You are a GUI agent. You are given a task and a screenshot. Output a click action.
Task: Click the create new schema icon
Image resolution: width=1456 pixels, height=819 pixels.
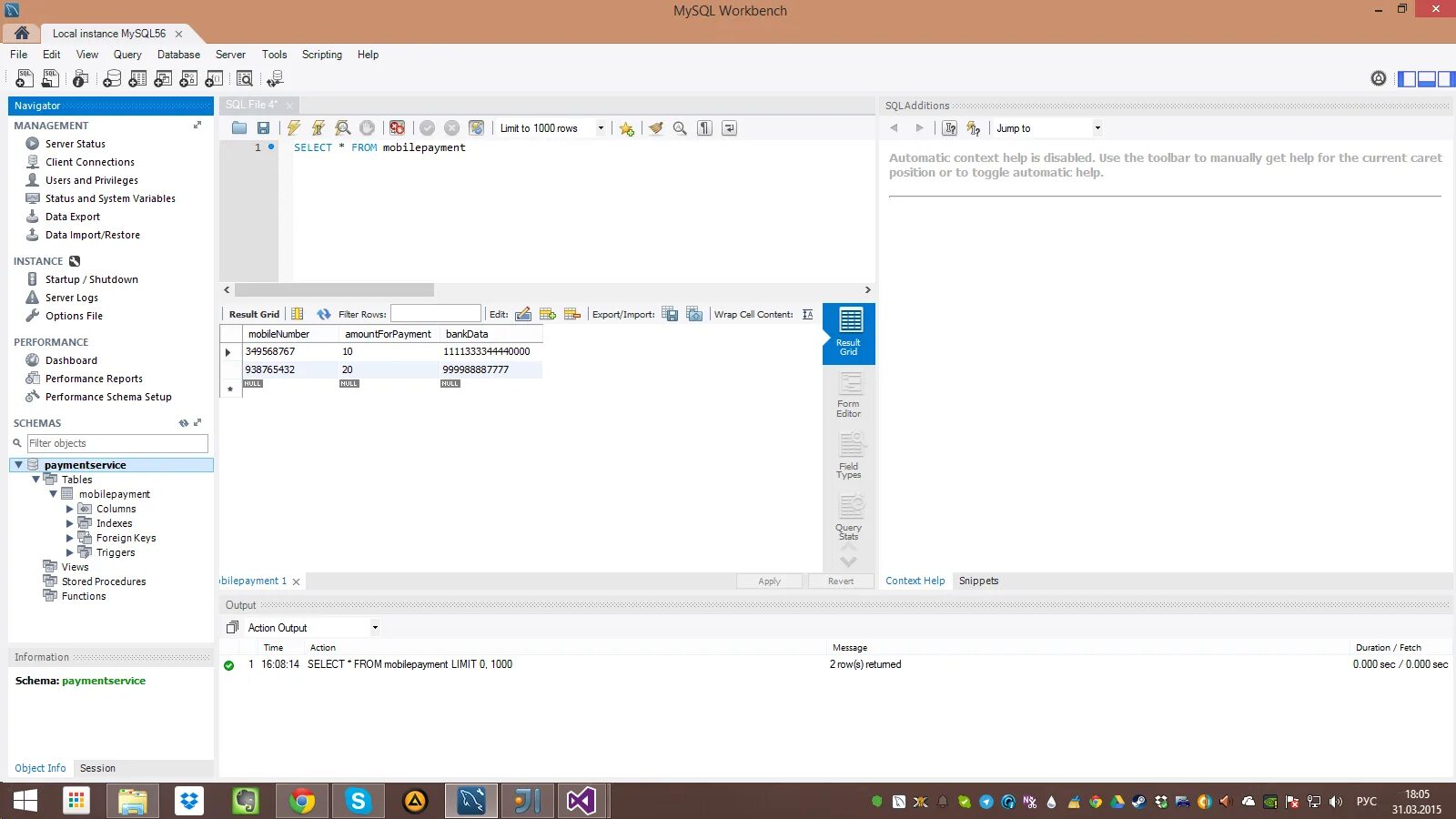[112, 79]
